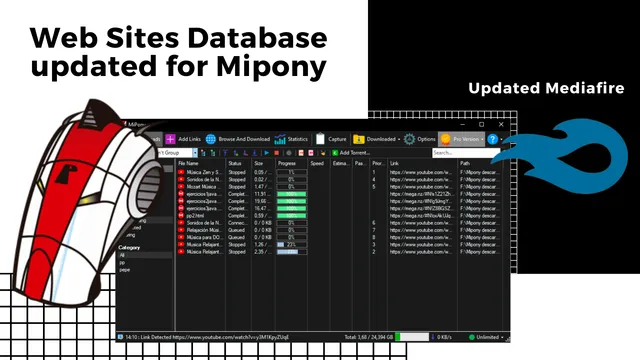
Task: Click the blue download speed arrow in status bar
Action: click(433, 337)
